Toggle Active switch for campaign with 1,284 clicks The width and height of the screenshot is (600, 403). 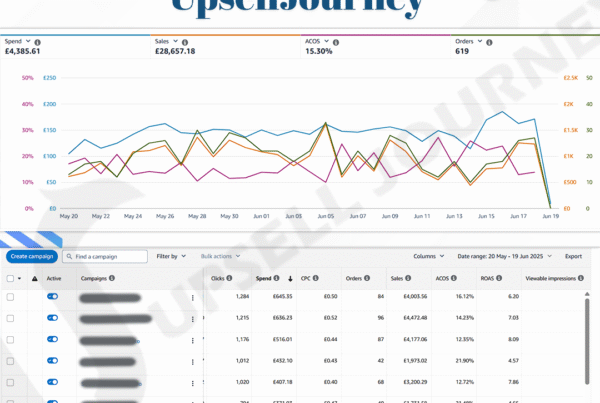tap(52, 296)
